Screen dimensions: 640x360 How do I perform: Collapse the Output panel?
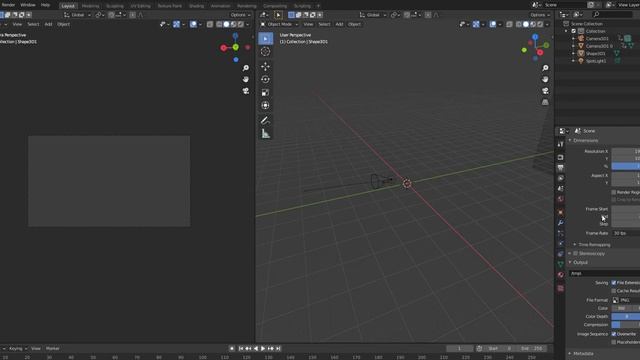pyautogui.click(x=578, y=262)
